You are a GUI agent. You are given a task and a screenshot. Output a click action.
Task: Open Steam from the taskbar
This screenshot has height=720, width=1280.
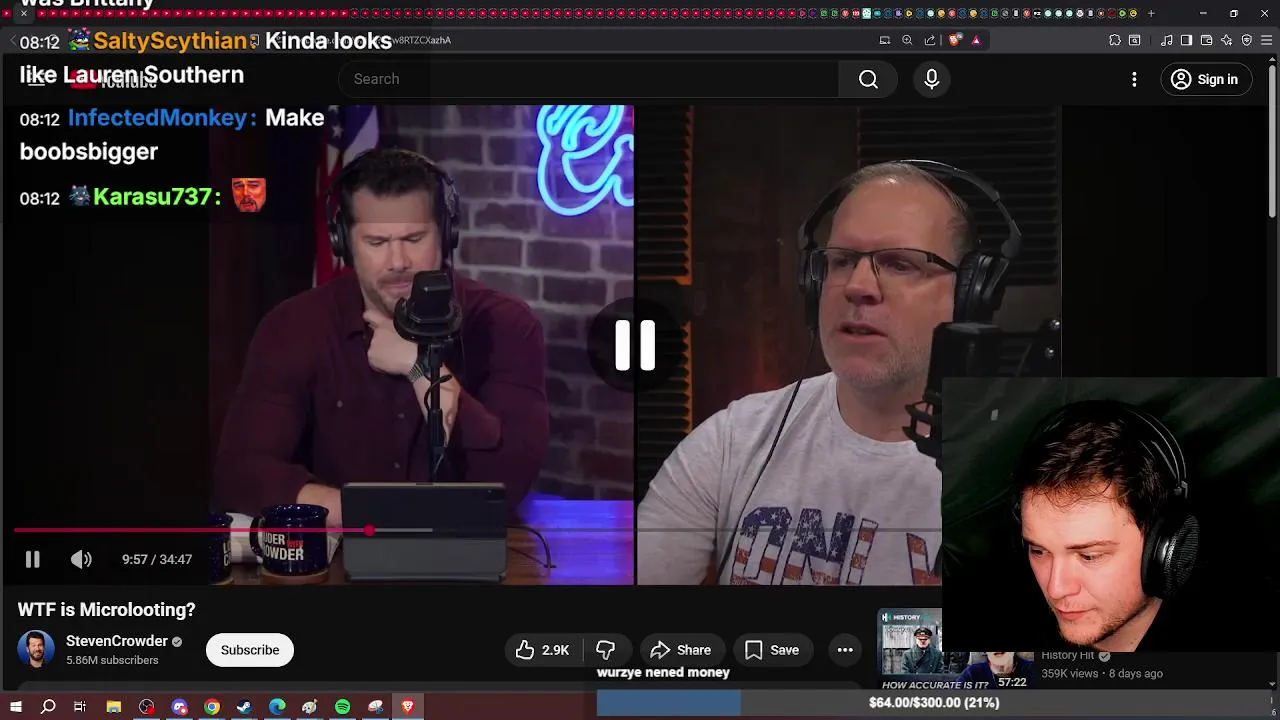point(244,707)
